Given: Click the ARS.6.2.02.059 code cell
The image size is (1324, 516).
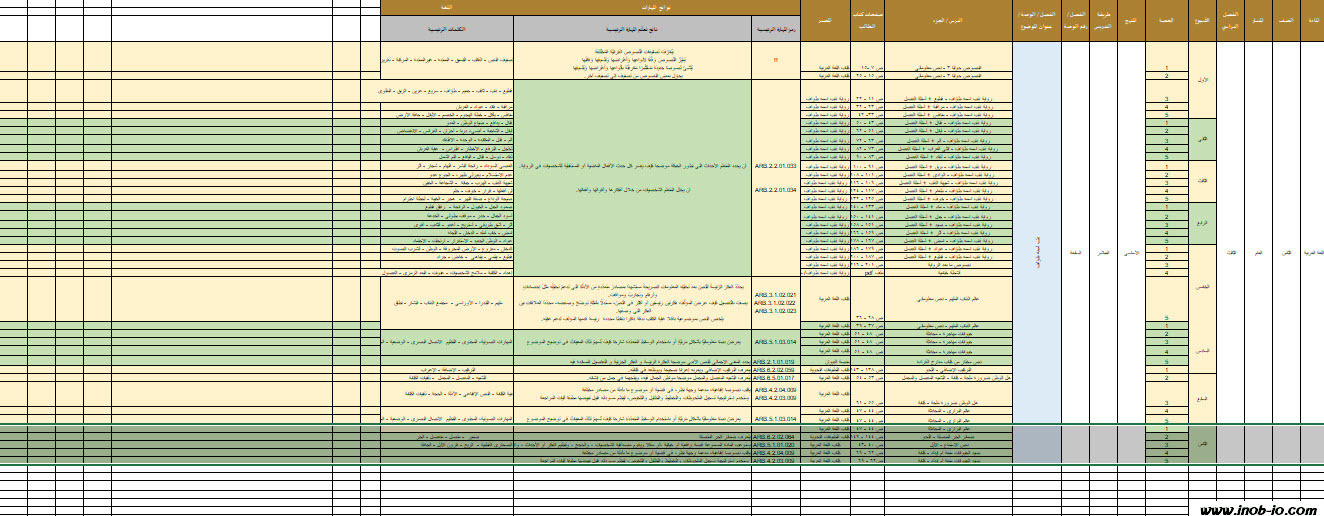Looking at the screenshot, I should tap(777, 369).
